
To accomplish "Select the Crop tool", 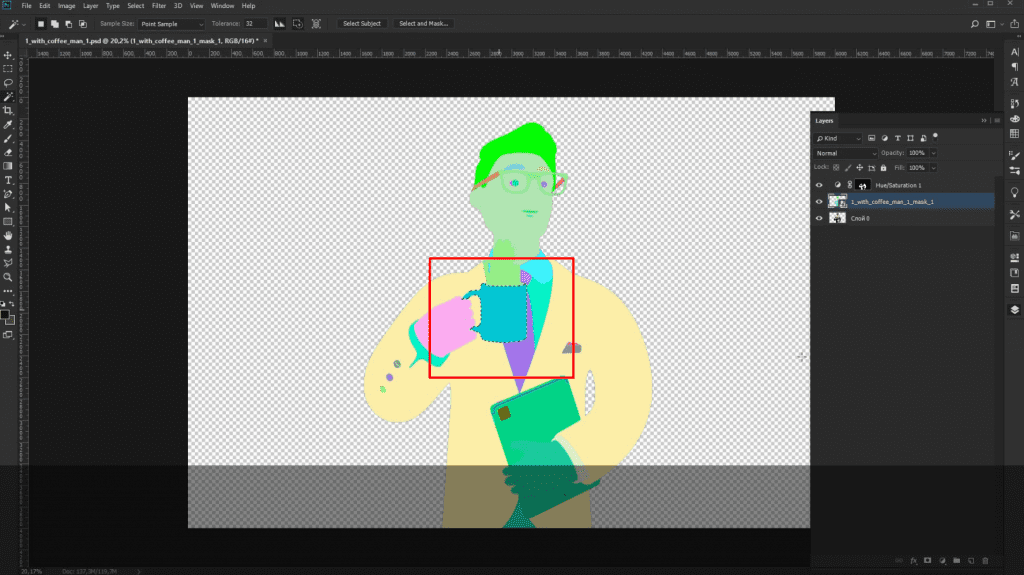I will [8, 110].
